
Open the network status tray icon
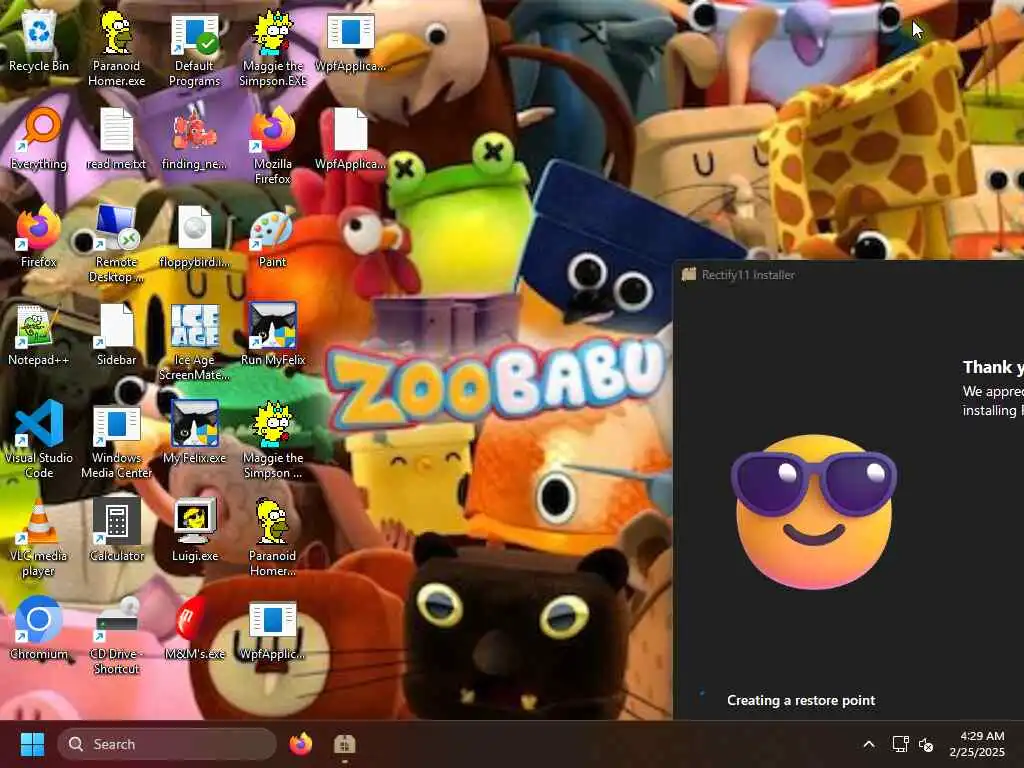click(x=901, y=744)
